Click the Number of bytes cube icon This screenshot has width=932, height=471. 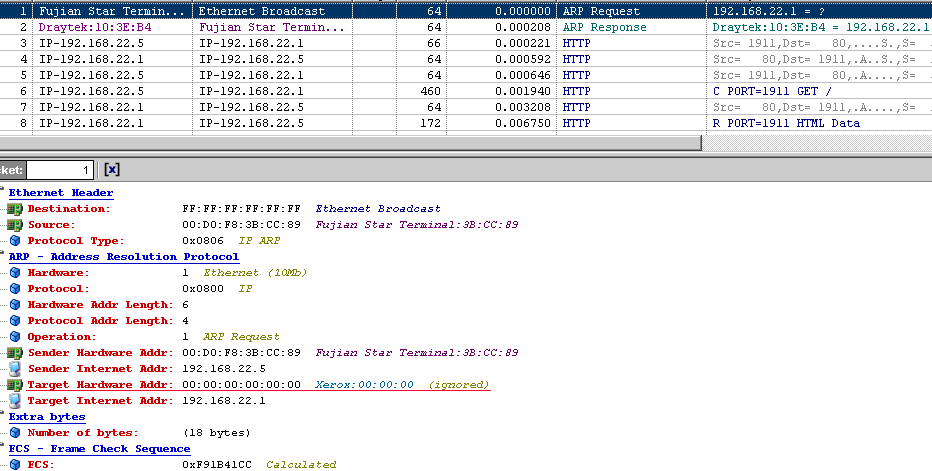(x=14, y=433)
